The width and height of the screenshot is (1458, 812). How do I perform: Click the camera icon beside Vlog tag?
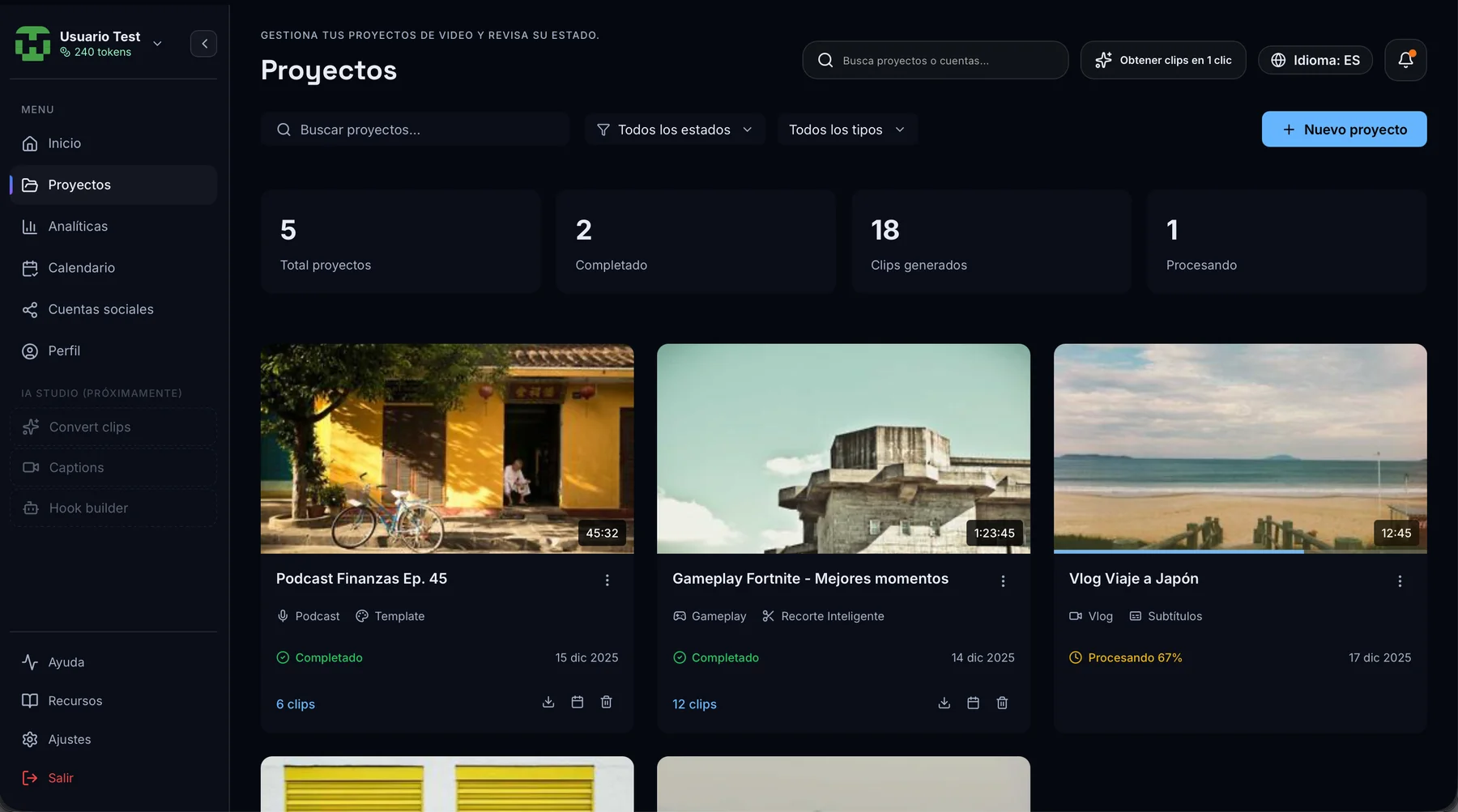tap(1076, 616)
